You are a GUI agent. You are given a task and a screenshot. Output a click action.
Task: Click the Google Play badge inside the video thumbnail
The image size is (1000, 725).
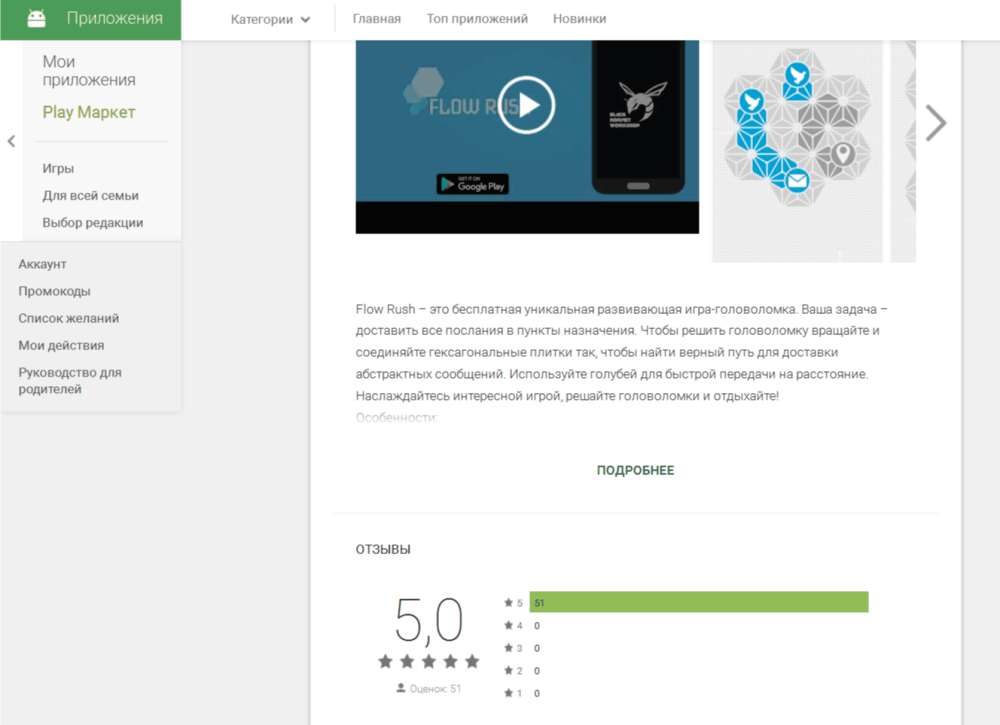474,184
